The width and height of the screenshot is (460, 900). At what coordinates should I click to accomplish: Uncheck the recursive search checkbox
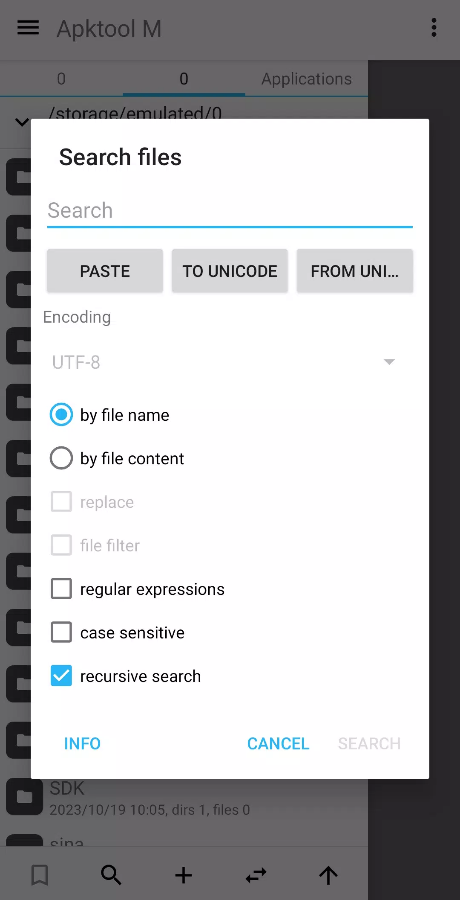(x=126, y=676)
